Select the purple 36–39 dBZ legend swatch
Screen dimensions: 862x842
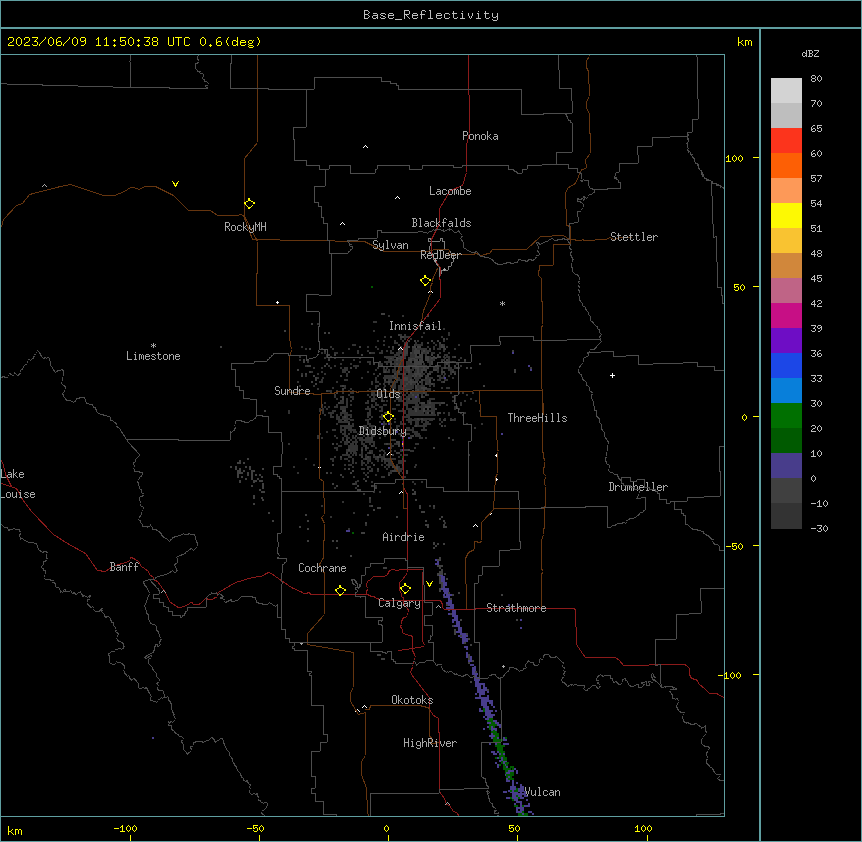coord(786,341)
